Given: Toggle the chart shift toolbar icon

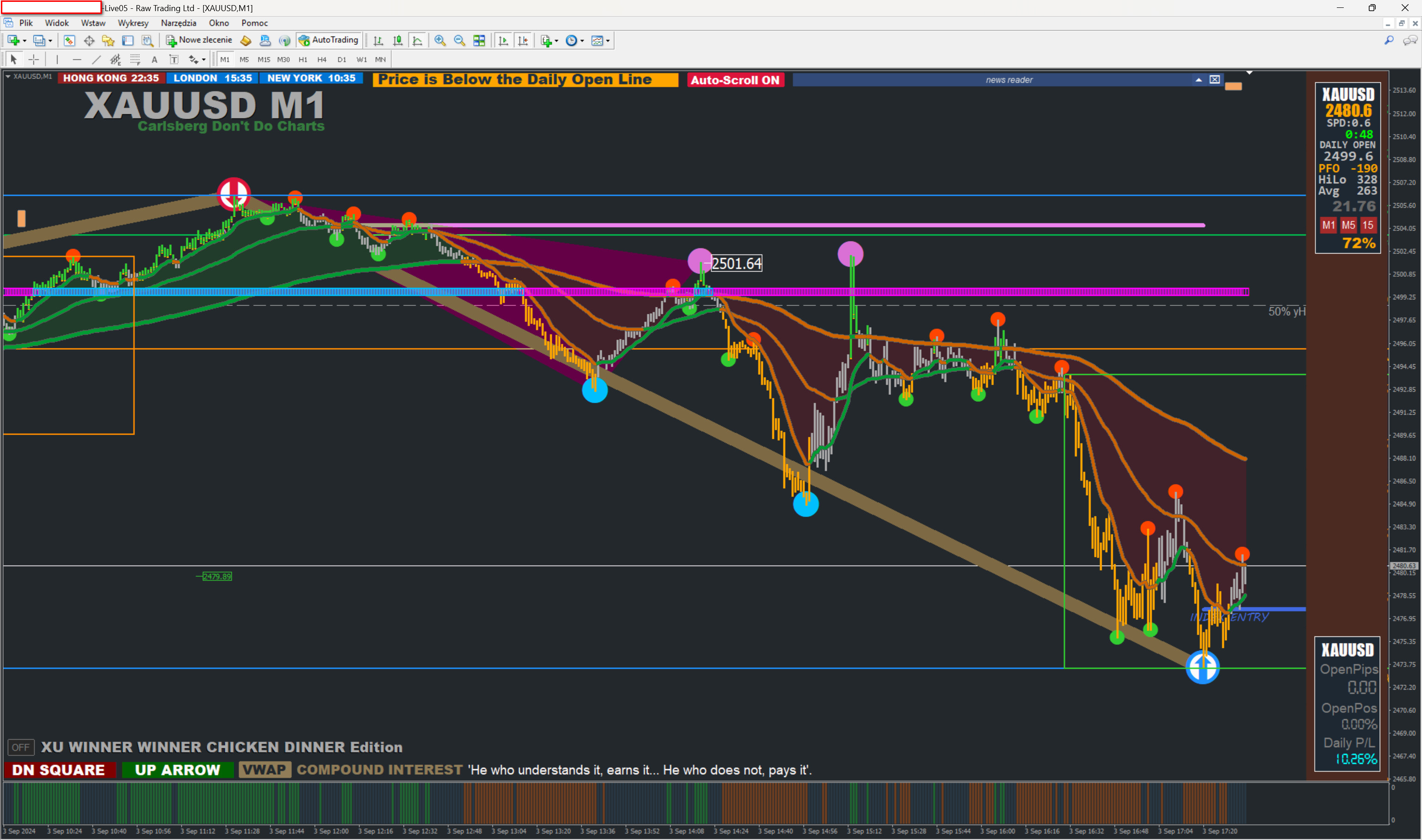Looking at the screenshot, I should point(523,40).
